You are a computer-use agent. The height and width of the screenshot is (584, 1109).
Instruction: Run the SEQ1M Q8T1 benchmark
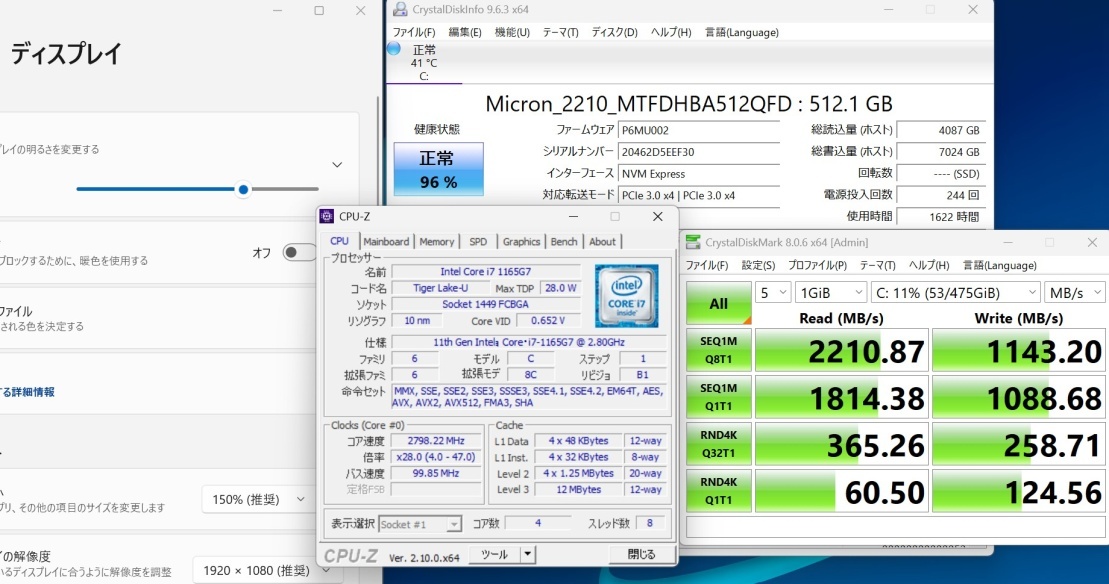point(718,352)
